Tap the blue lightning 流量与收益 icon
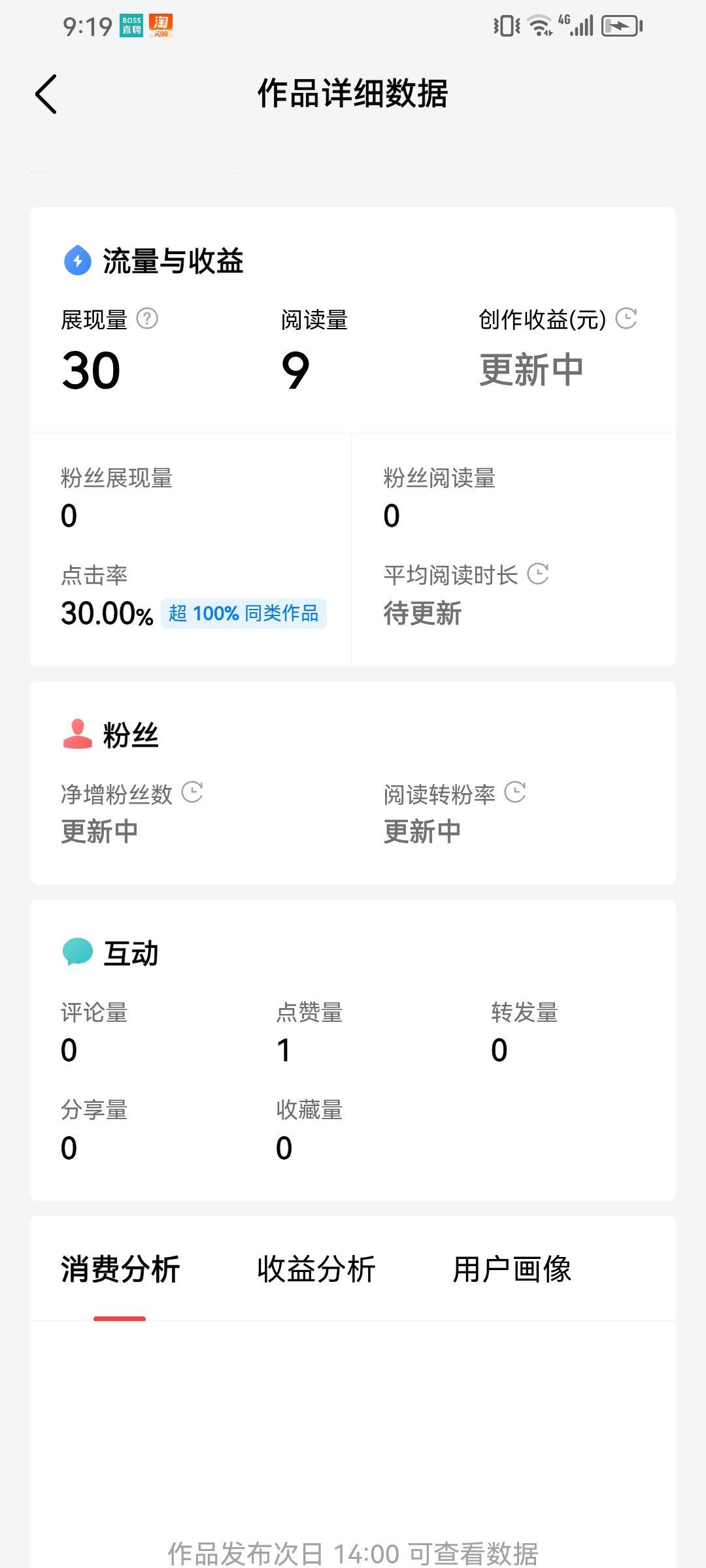Screen dimensions: 706x1568 tap(78, 260)
